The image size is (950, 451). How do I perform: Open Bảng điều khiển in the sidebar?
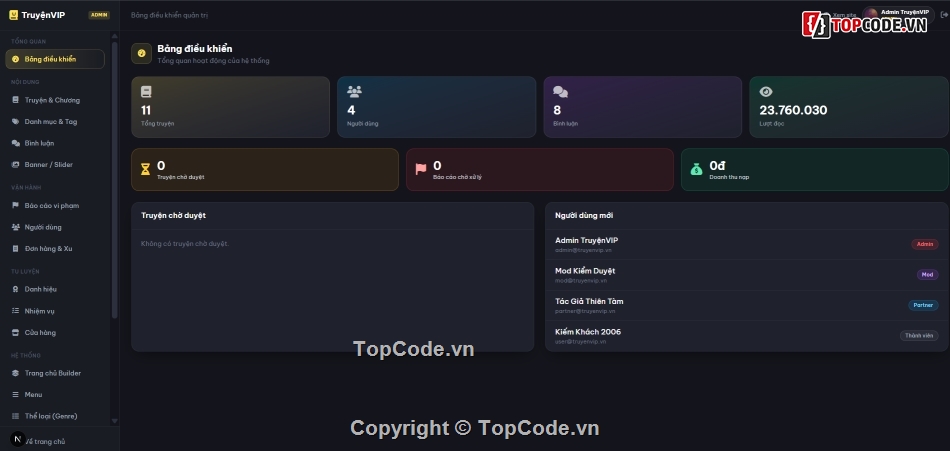pos(55,59)
